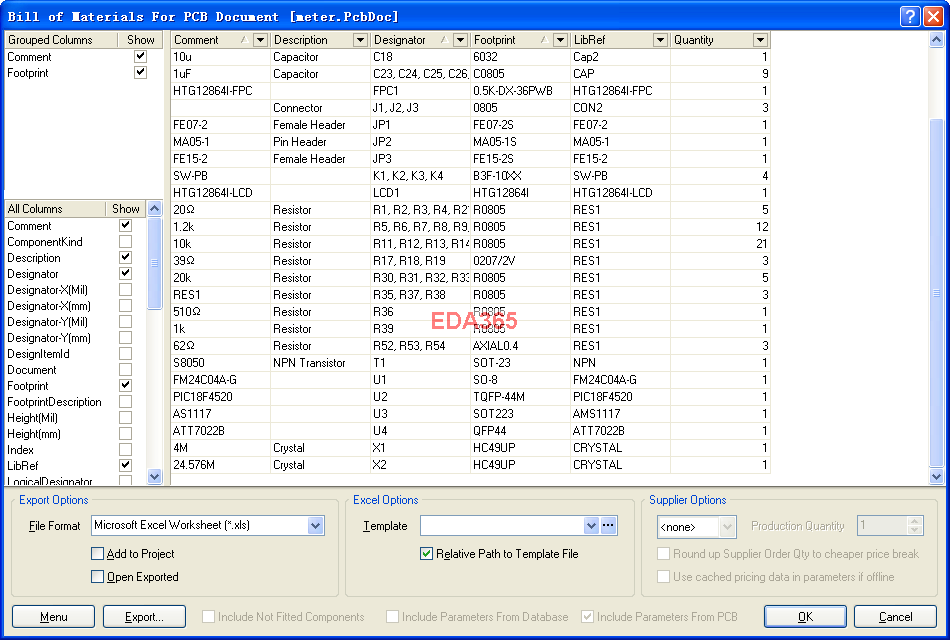
Task: Uncheck Relative Path to Template File
Action: click(427, 554)
